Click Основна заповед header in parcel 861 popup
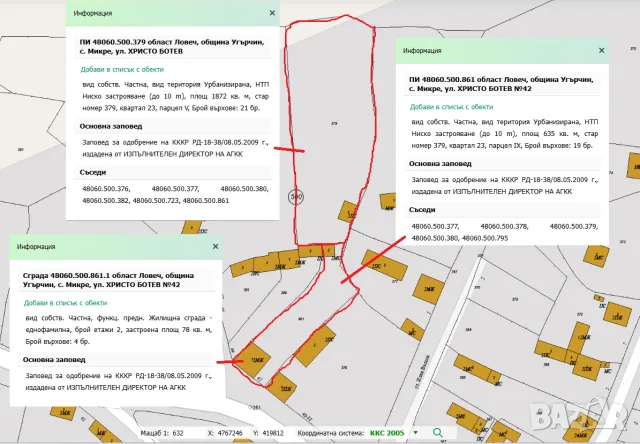 tap(440, 164)
